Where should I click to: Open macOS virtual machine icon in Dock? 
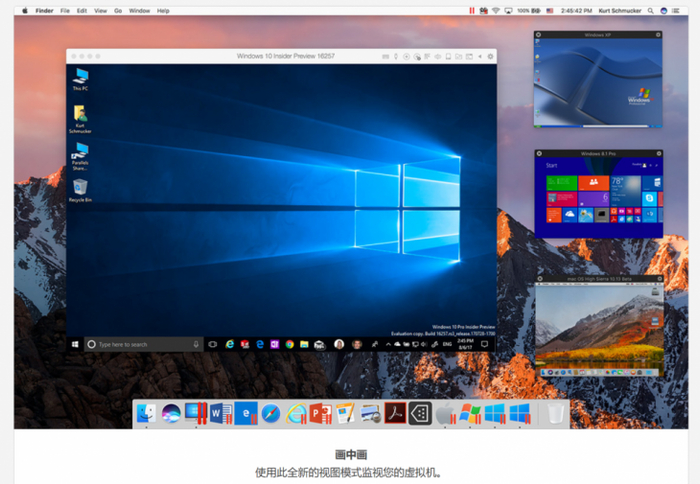click(445, 413)
